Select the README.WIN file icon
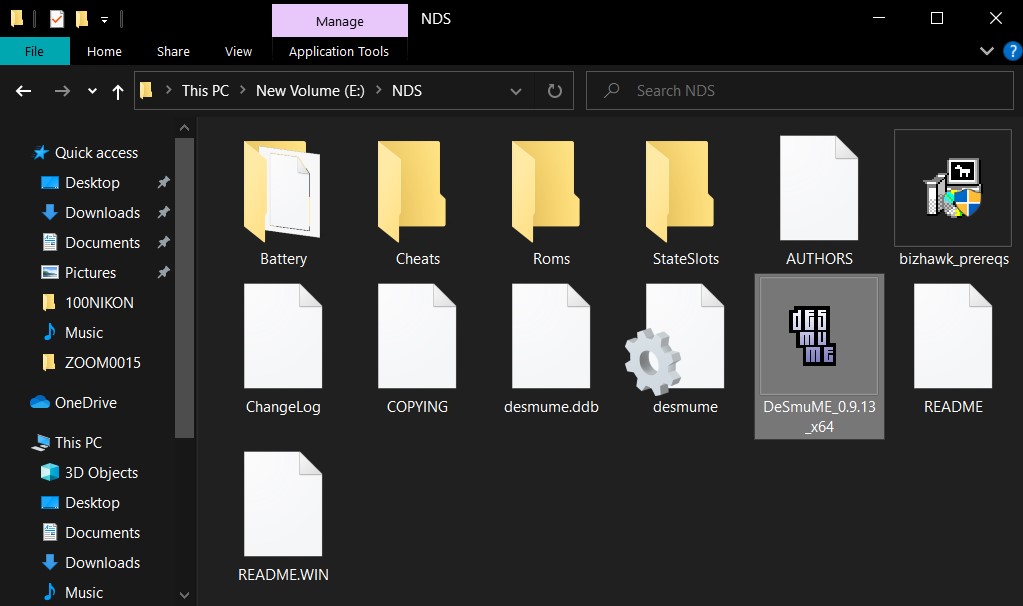The image size is (1023, 606). point(282,504)
